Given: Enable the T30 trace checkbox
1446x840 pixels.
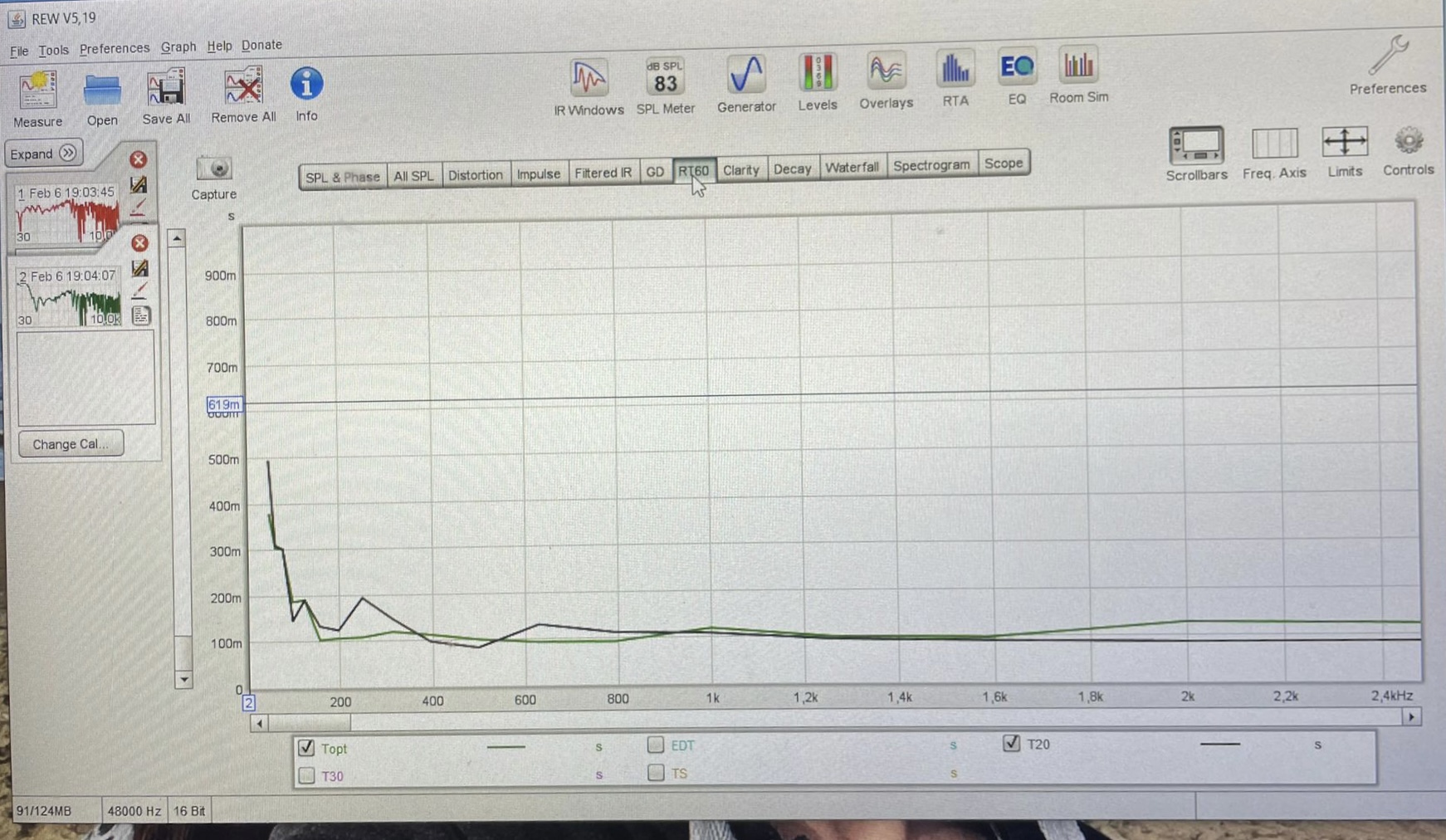Looking at the screenshot, I should [306, 776].
